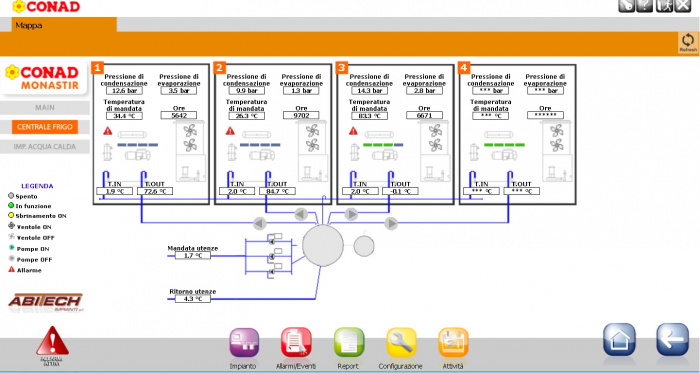
Task: Open the MAIN section
Action: [45, 108]
